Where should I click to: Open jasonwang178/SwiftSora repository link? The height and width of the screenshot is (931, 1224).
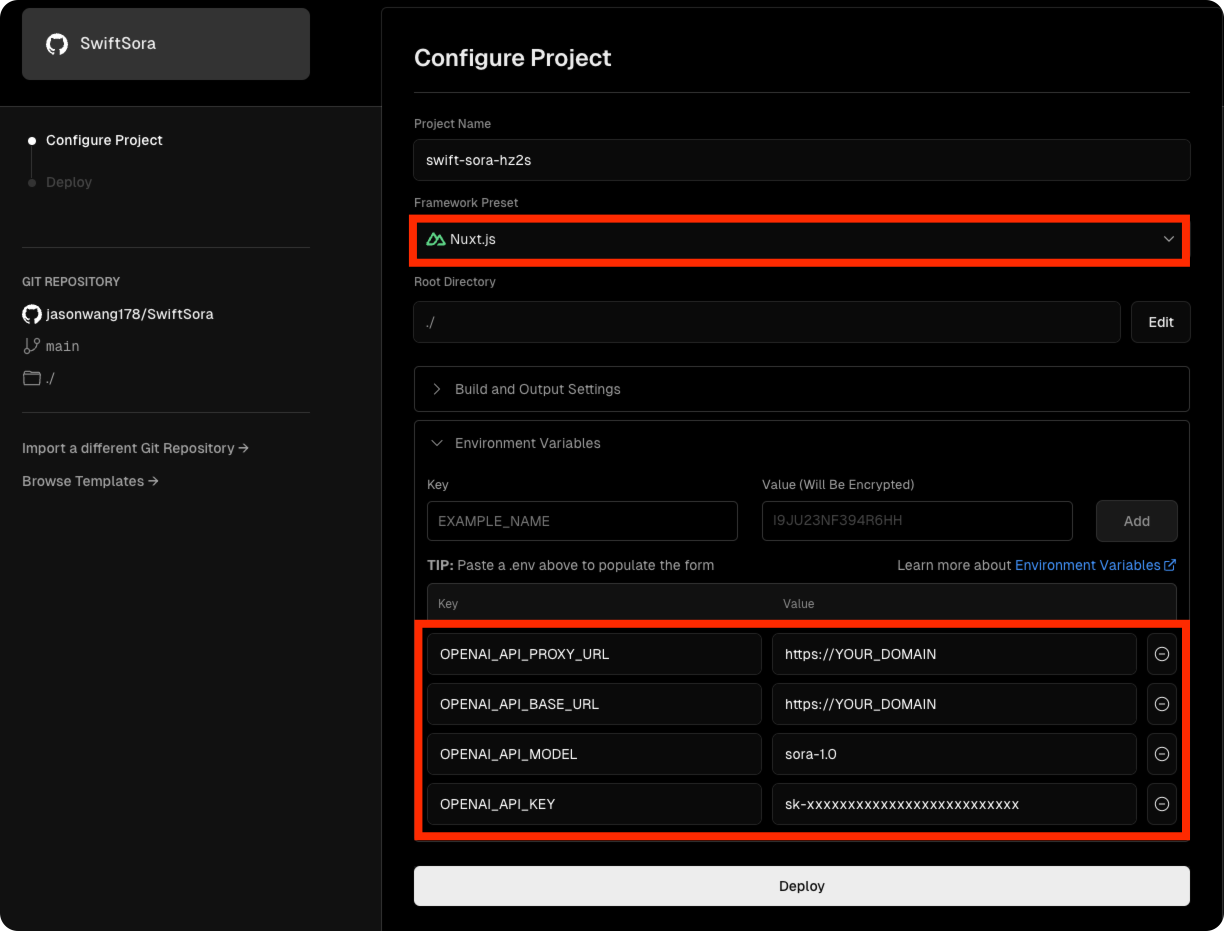tap(129, 314)
